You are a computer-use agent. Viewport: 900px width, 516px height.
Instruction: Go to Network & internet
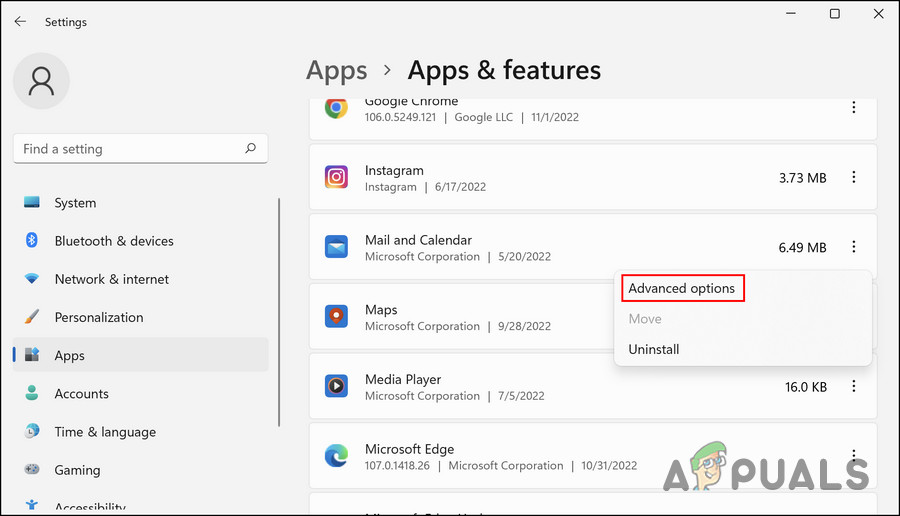click(141, 279)
